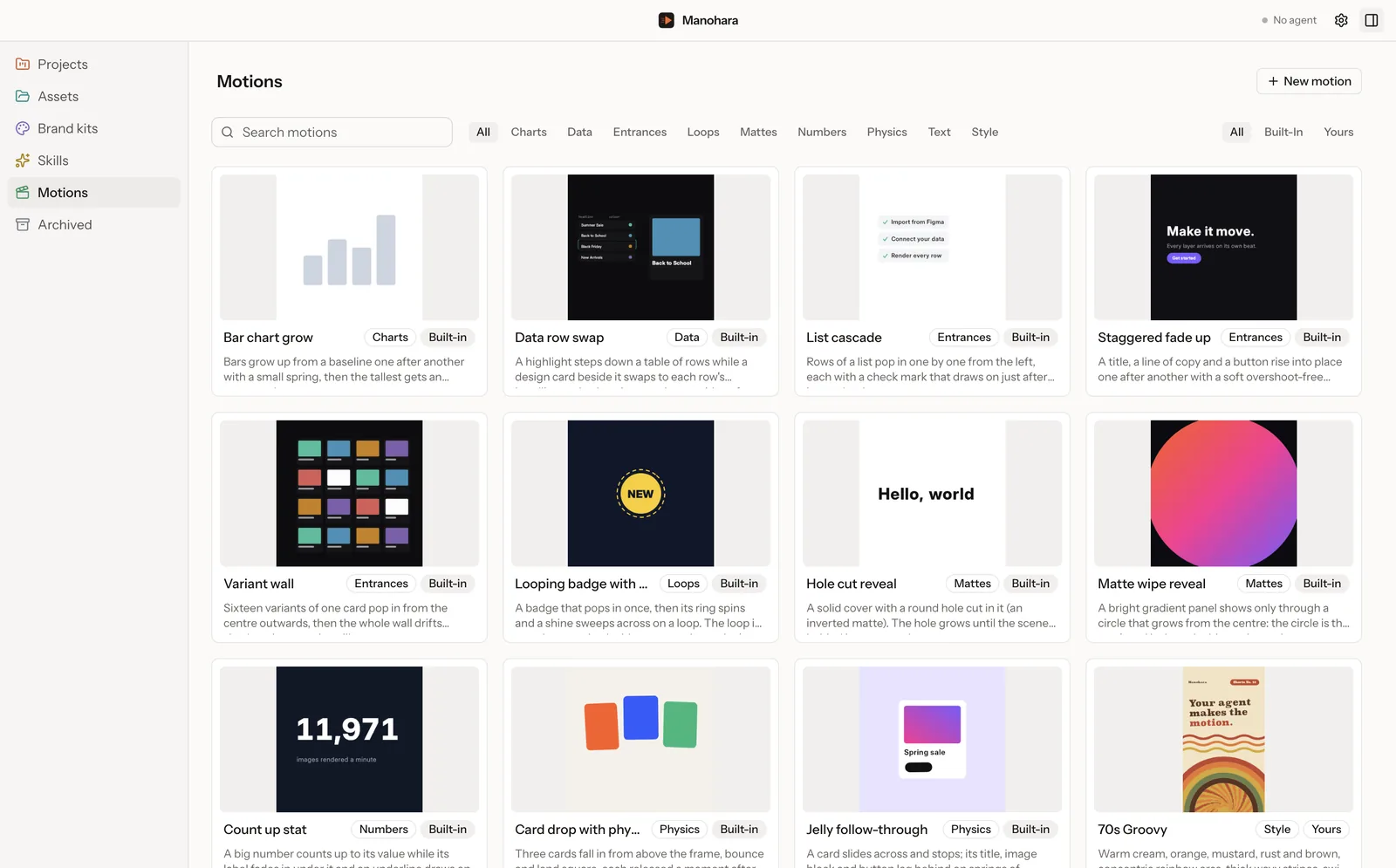Click the Hole cut reveal title
This screenshot has height=868, width=1396.
[852, 584]
